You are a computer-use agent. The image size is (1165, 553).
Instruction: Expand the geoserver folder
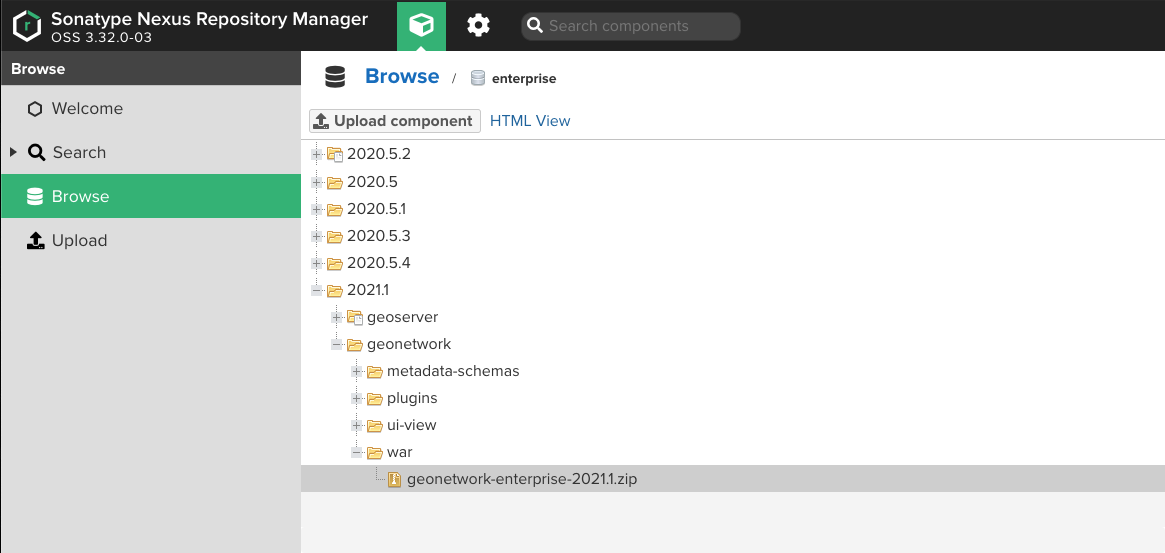(x=337, y=317)
